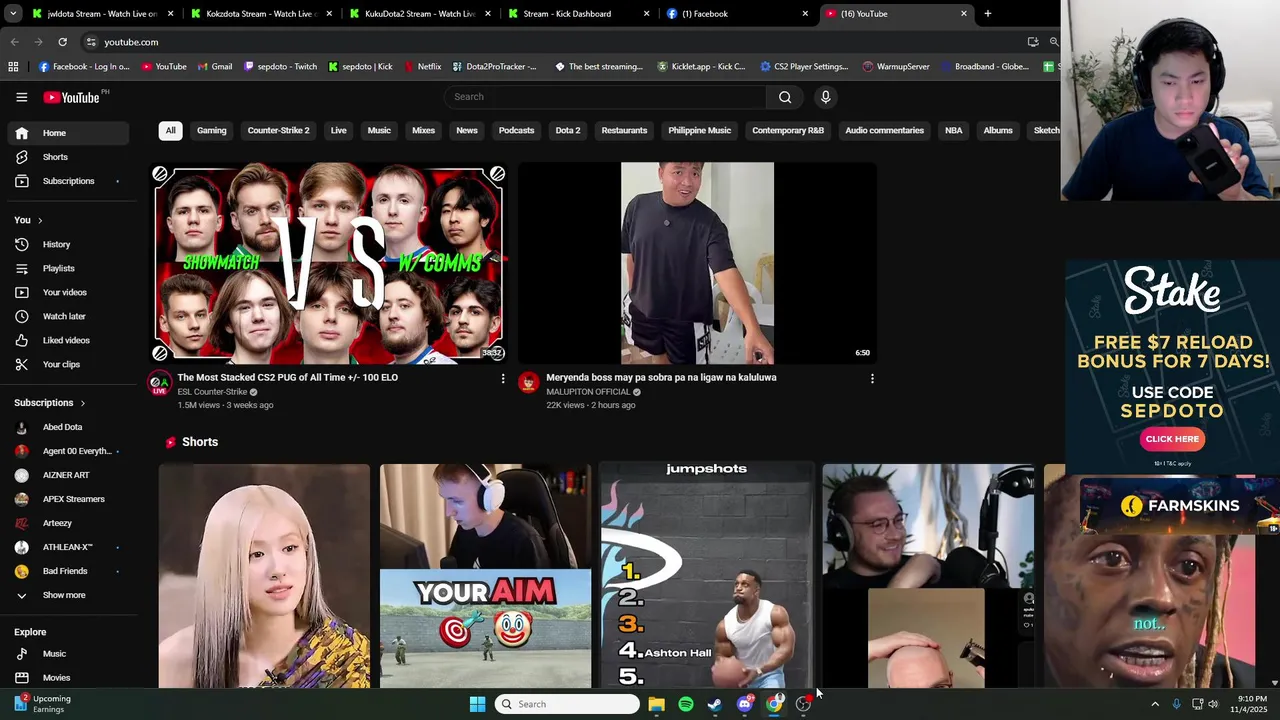Image resolution: width=1280 pixels, height=720 pixels.
Task: Open Liked videos in the sidebar
Action: point(68,340)
